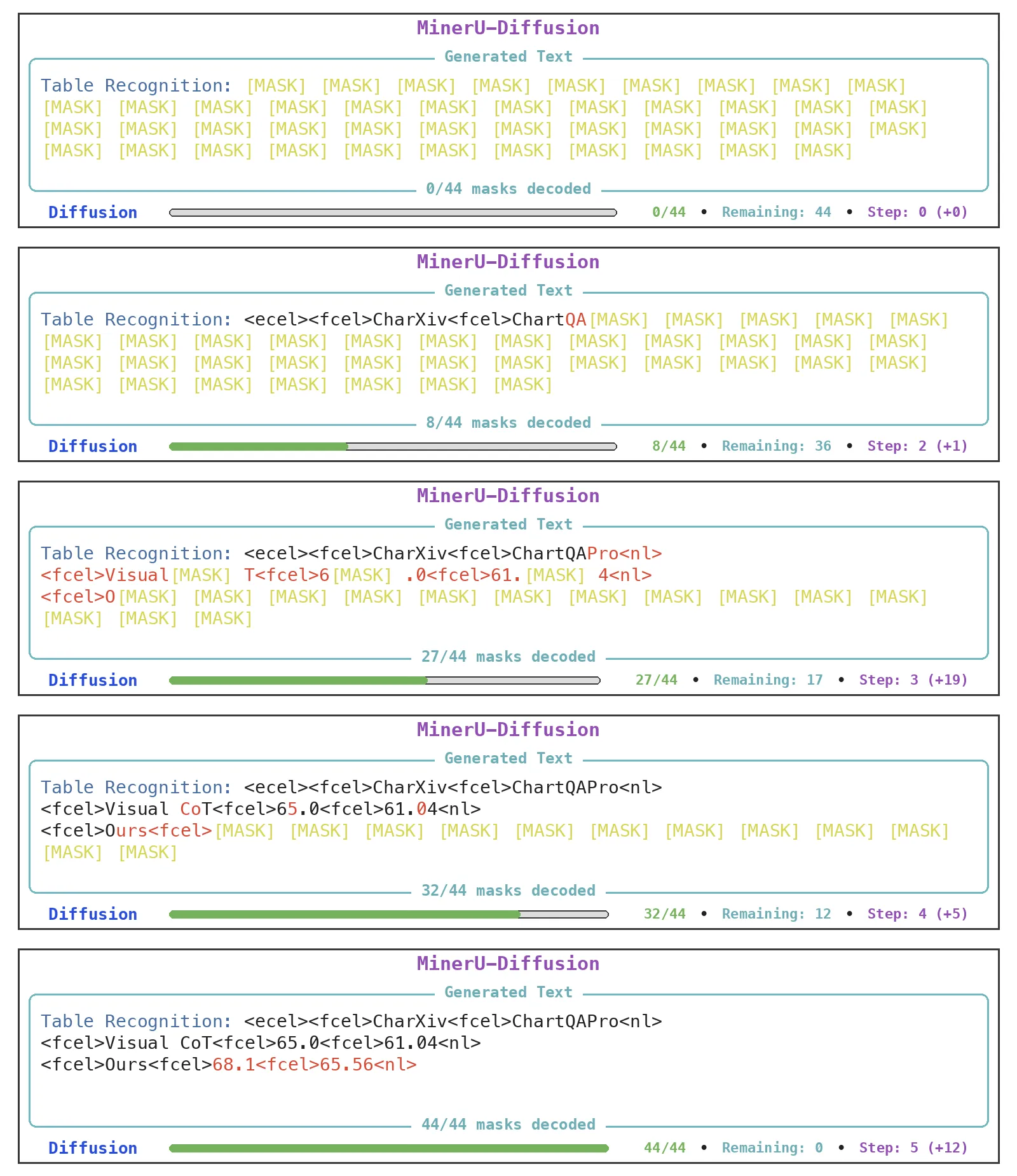The width and height of the screenshot is (1017, 1176).
Task: Click the "Remaining: 0" status text
Action: pyautogui.click(x=772, y=1148)
